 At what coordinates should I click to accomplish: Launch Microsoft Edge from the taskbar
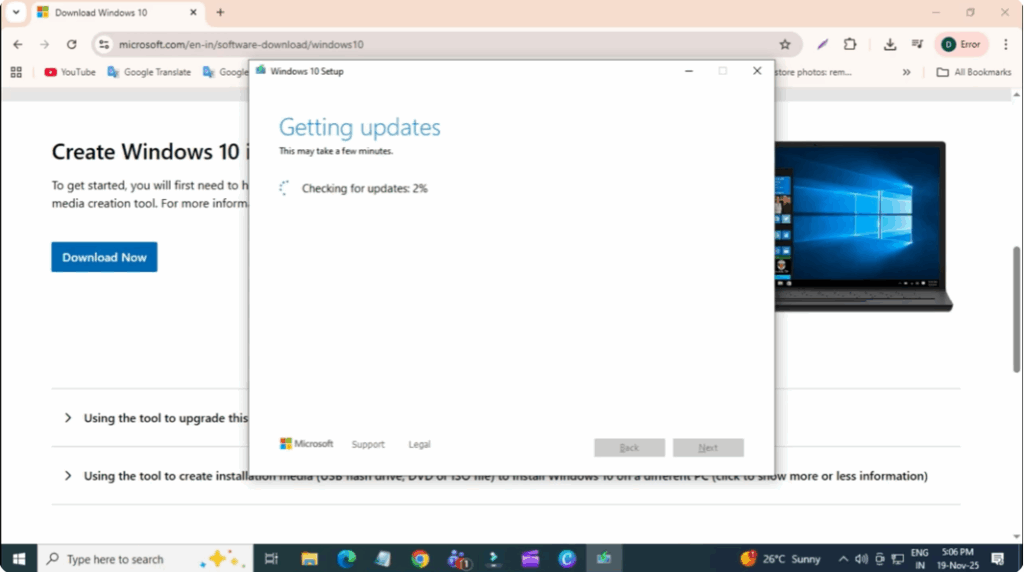[x=346, y=559]
